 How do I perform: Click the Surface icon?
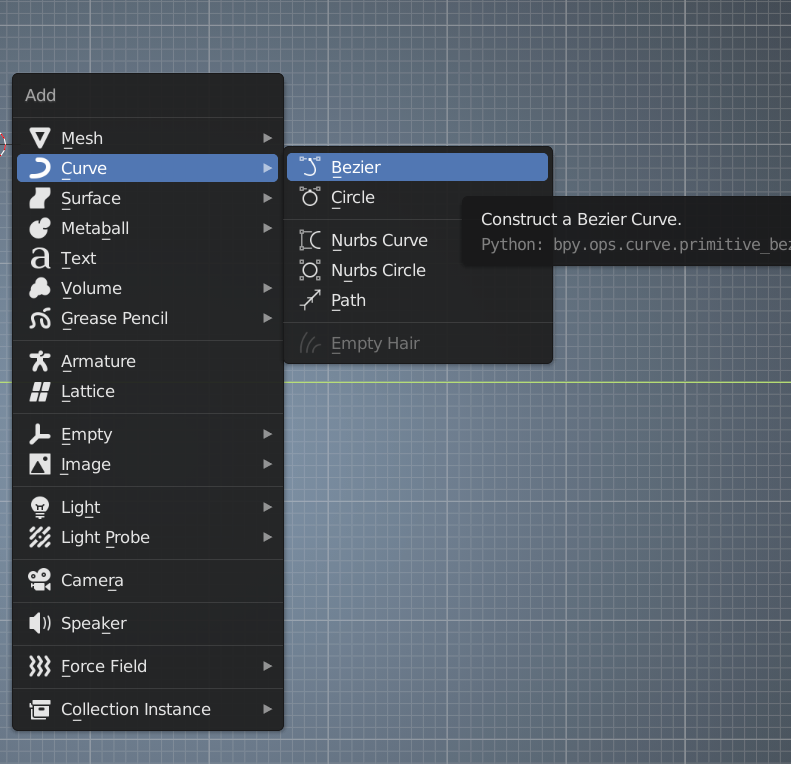coord(40,198)
